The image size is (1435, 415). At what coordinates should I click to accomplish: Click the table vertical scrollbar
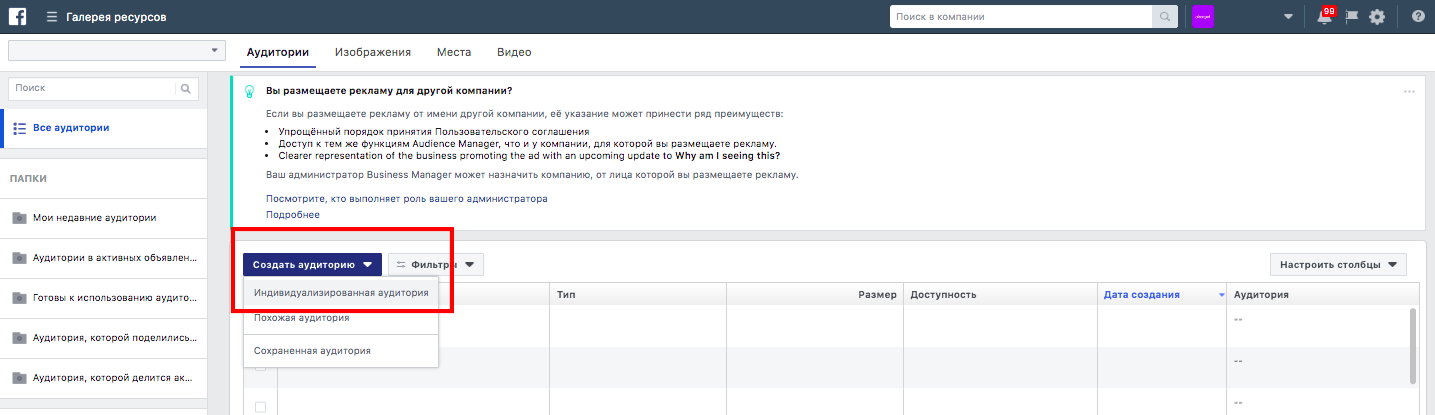(1413, 345)
